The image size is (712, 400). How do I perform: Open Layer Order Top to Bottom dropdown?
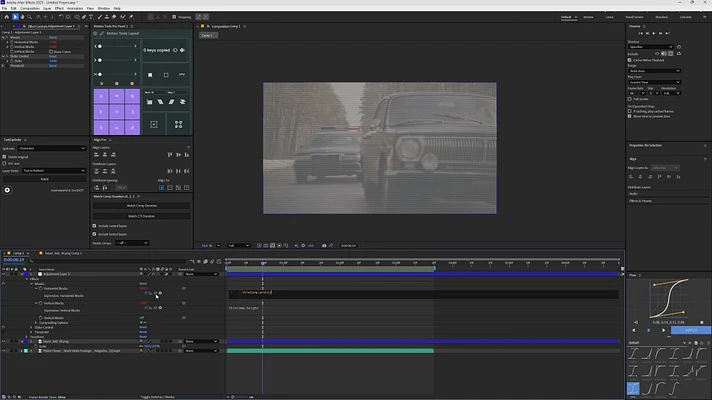click(54, 171)
